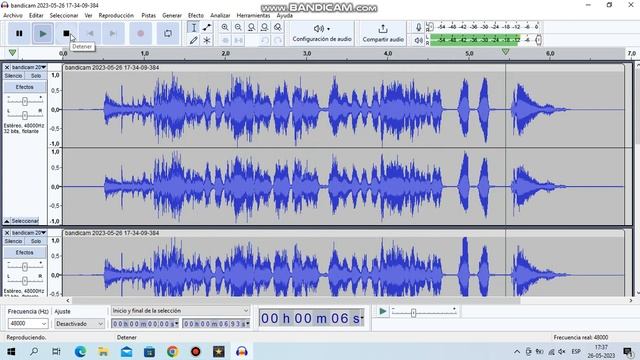This screenshot has height=360, width=640.
Task: Open the Herramientas menu
Action: [253, 15]
